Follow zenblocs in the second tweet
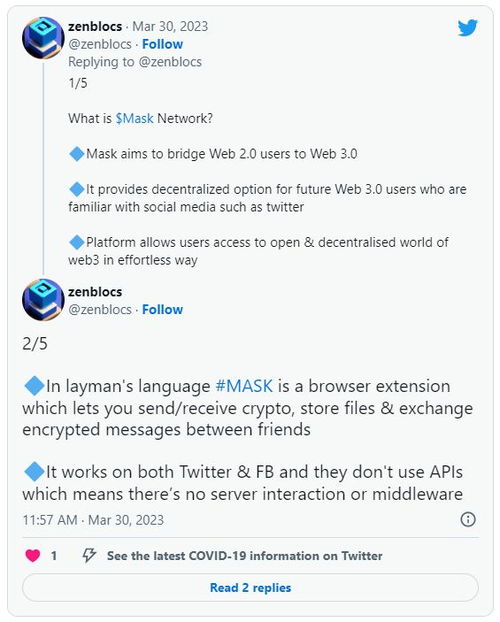This screenshot has width=500, height=622. point(162,309)
